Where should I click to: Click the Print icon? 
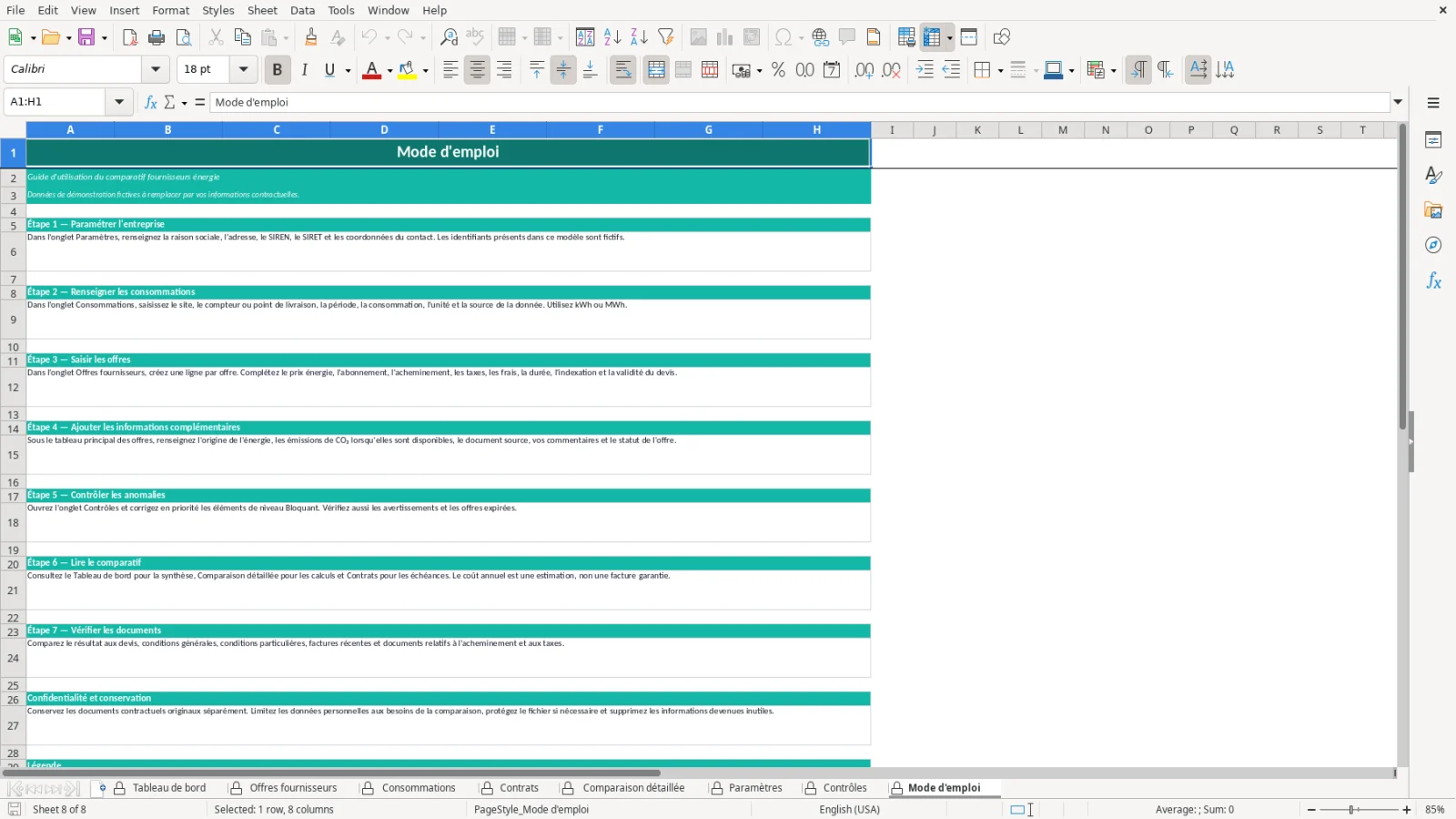point(157,37)
